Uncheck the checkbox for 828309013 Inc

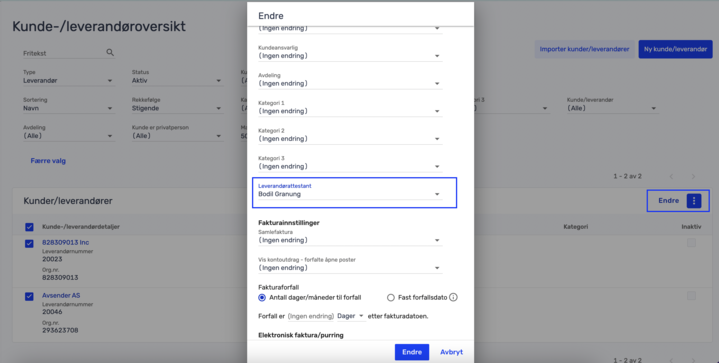click(29, 243)
